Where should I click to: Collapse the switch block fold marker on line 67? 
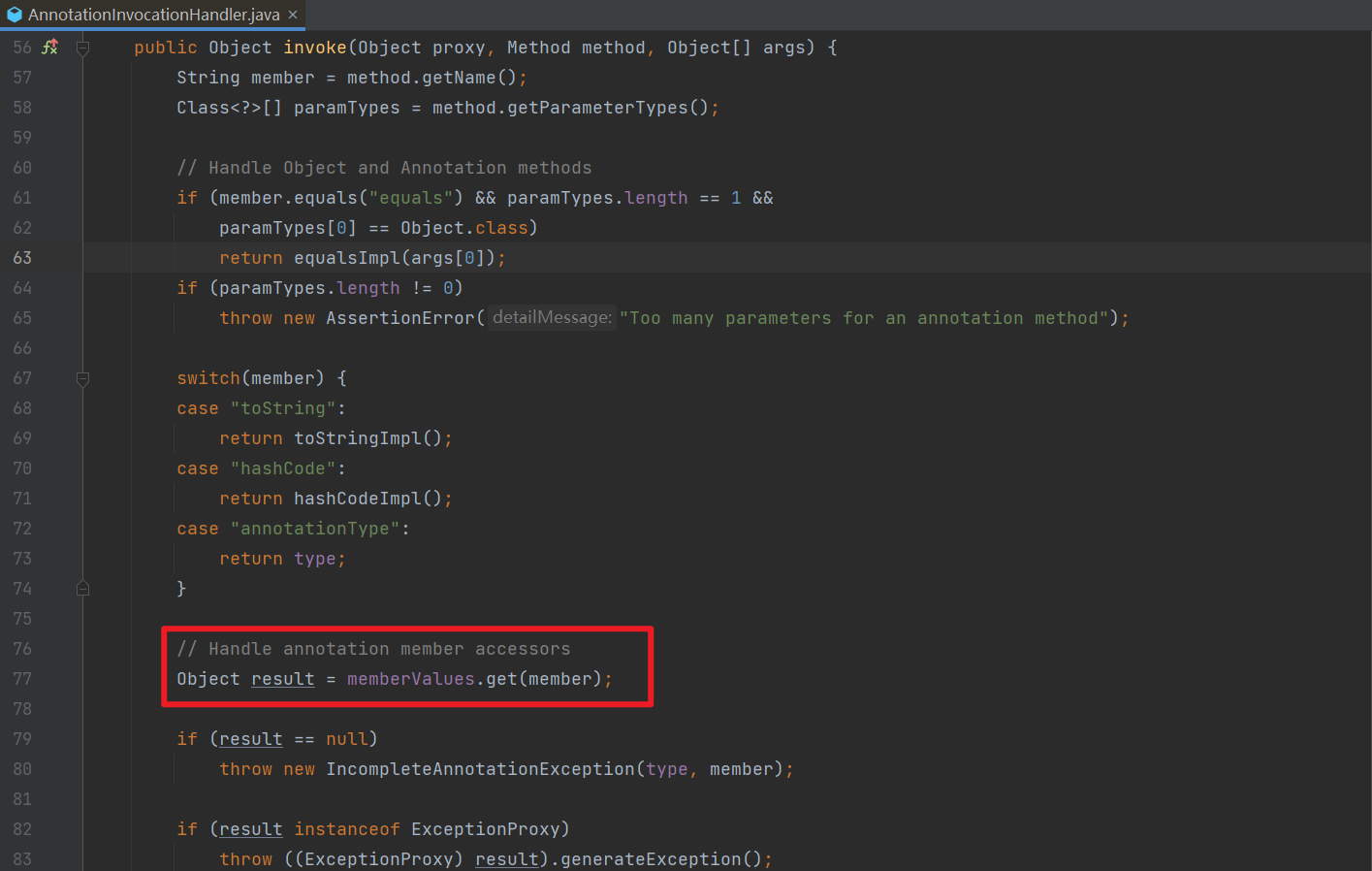coord(82,378)
